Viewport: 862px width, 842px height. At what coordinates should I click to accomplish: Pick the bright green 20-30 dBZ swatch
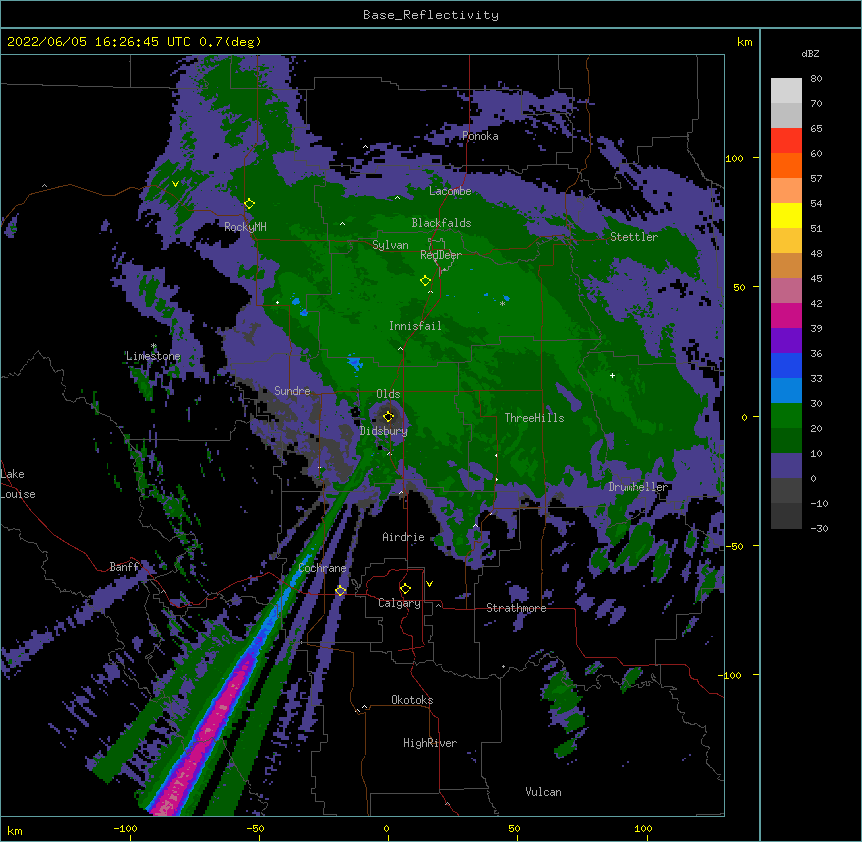[786, 416]
